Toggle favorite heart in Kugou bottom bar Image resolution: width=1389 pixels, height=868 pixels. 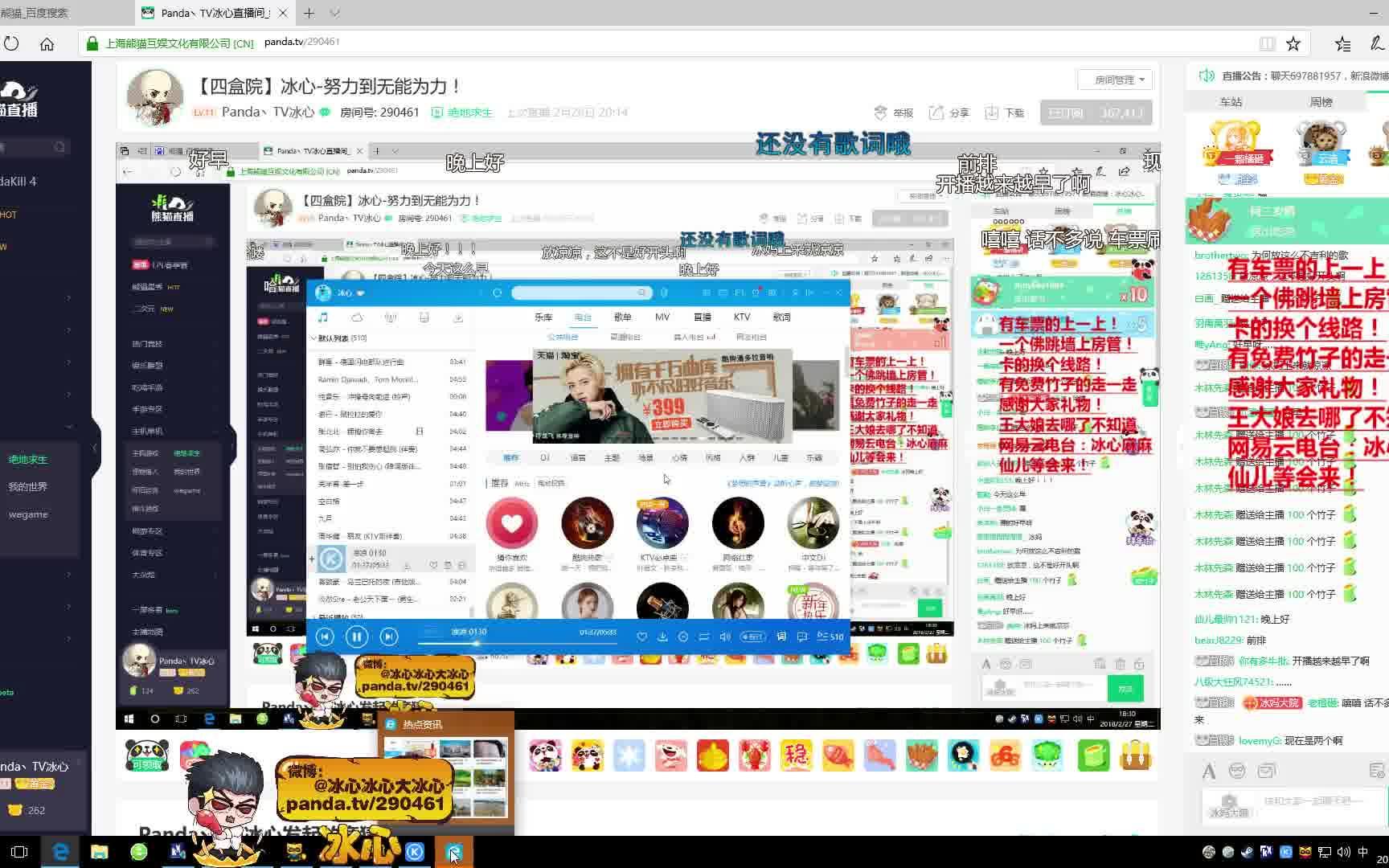click(641, 637)
